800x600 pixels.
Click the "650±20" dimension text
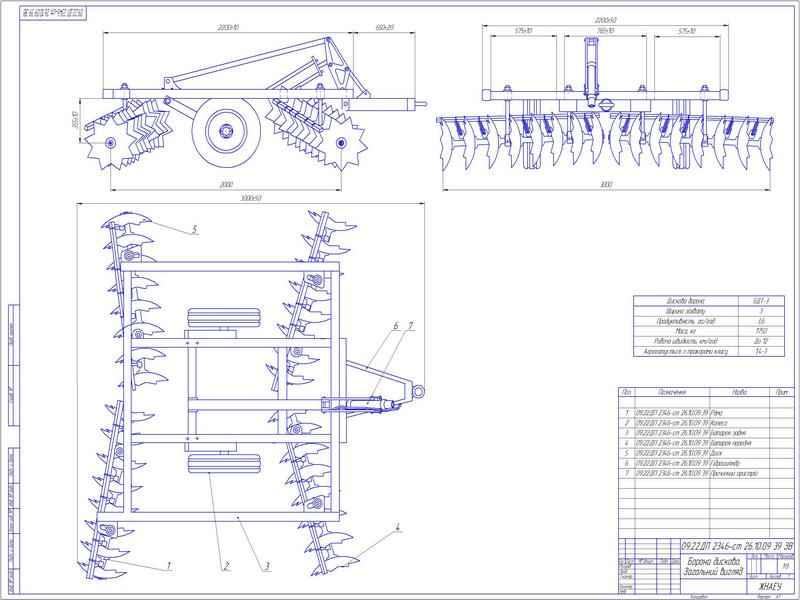(x=384, y=28)
